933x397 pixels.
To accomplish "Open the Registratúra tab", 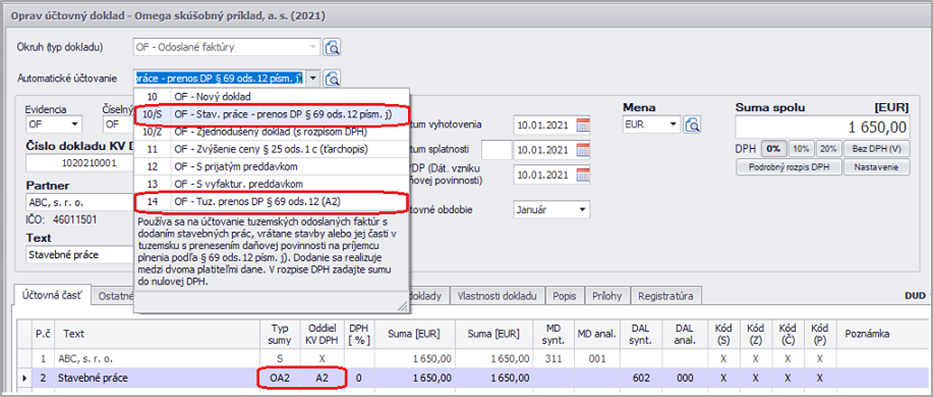I will [x=666, y=296].
